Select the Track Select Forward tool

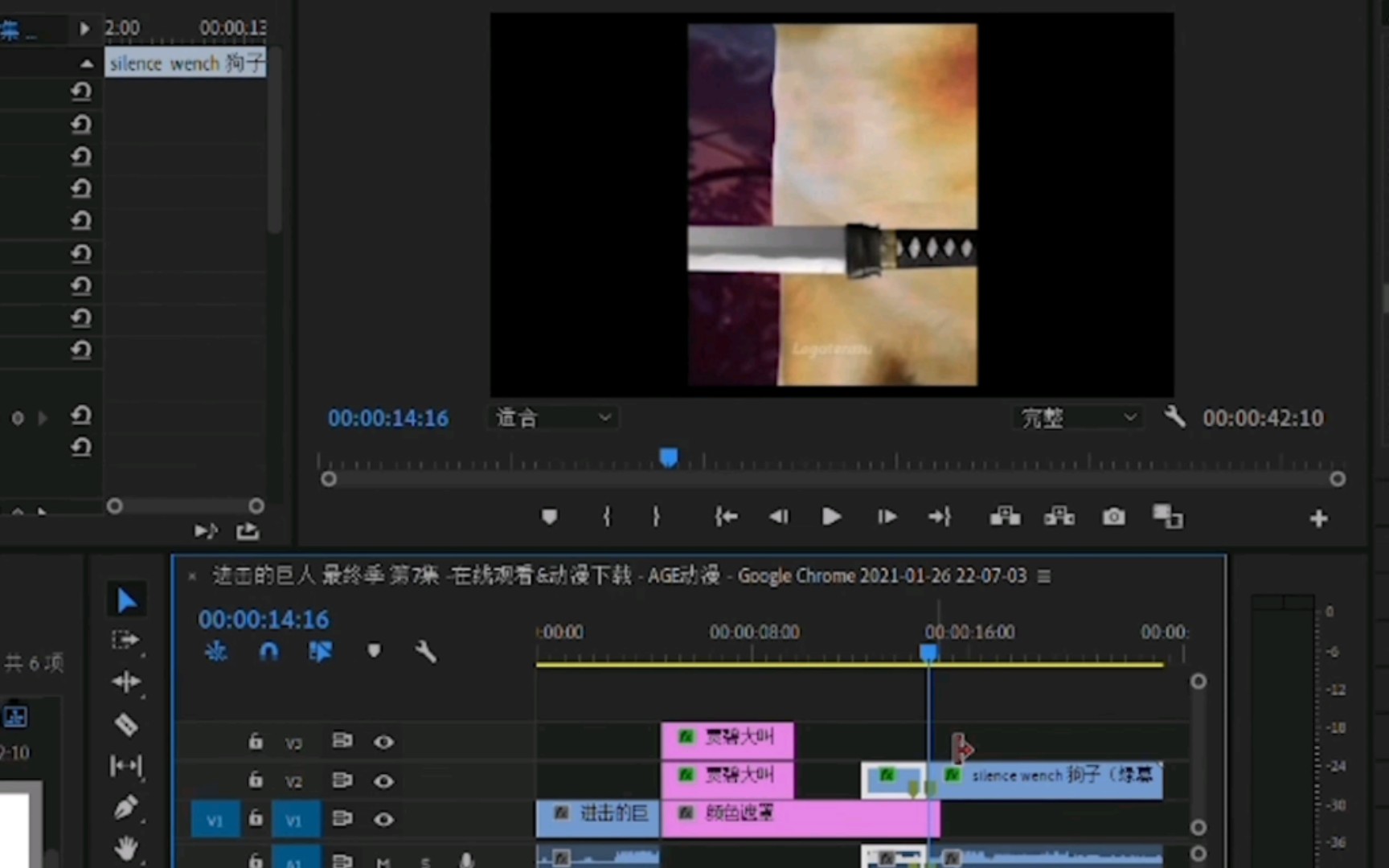[x=126, y=641]
